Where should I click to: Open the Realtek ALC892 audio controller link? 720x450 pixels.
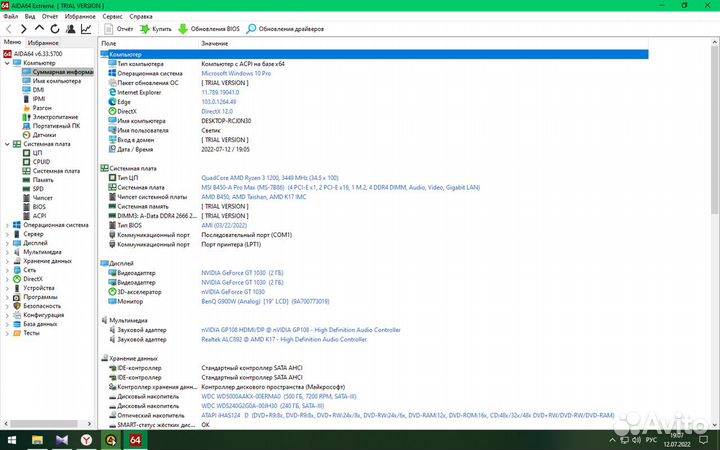(x=284, y=340)
